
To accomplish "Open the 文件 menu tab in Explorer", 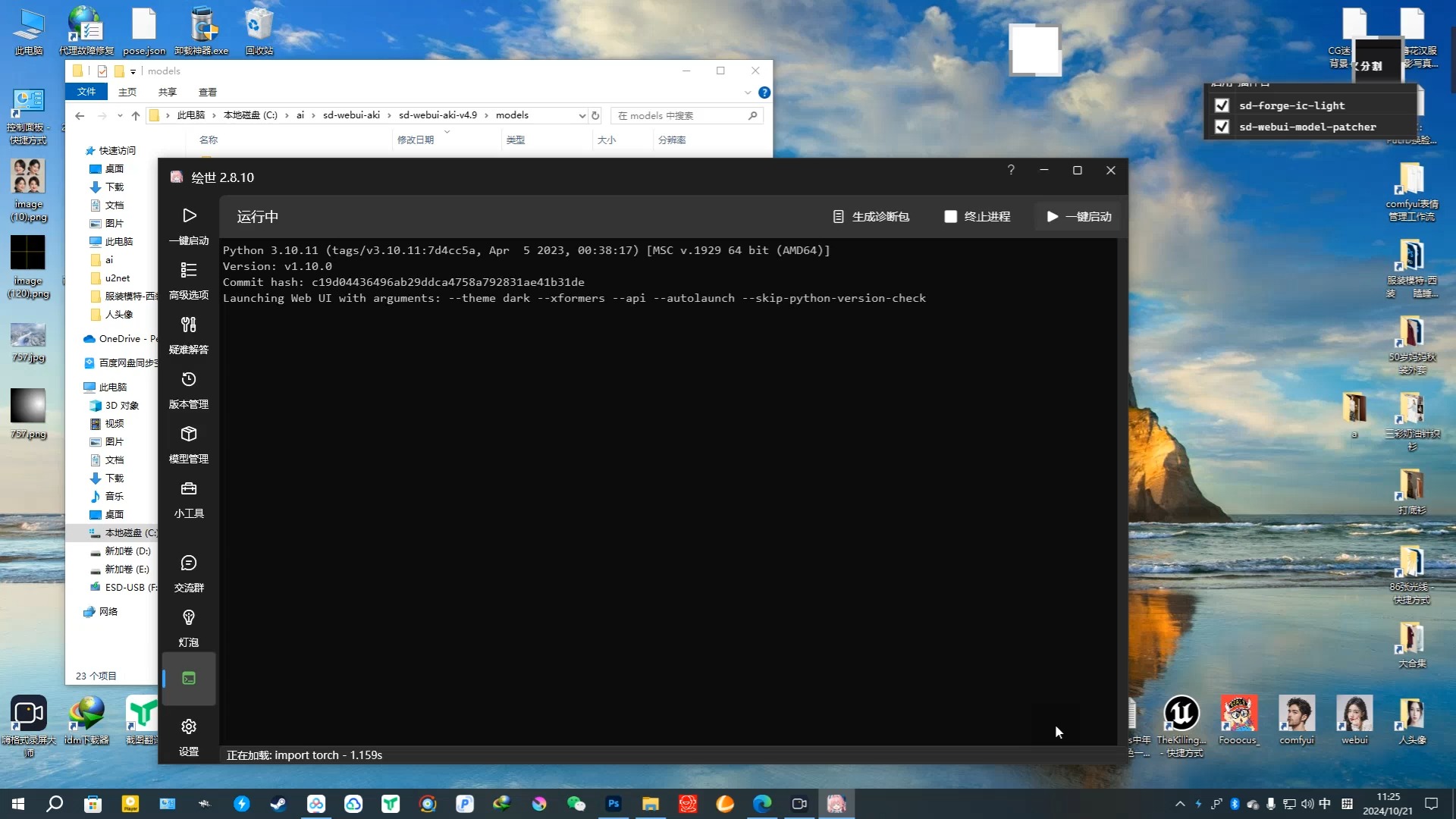I will tap(86, 92).
